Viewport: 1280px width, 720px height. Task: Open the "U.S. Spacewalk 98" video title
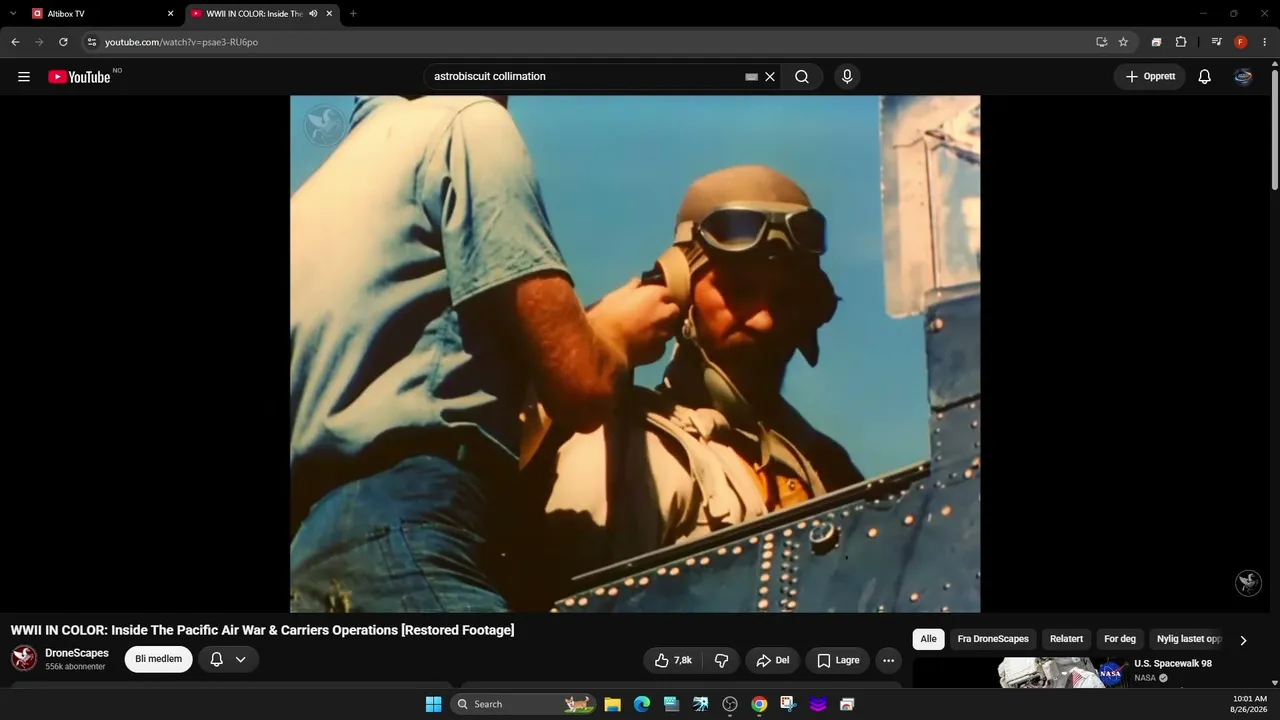click(x=1173, y=664)
